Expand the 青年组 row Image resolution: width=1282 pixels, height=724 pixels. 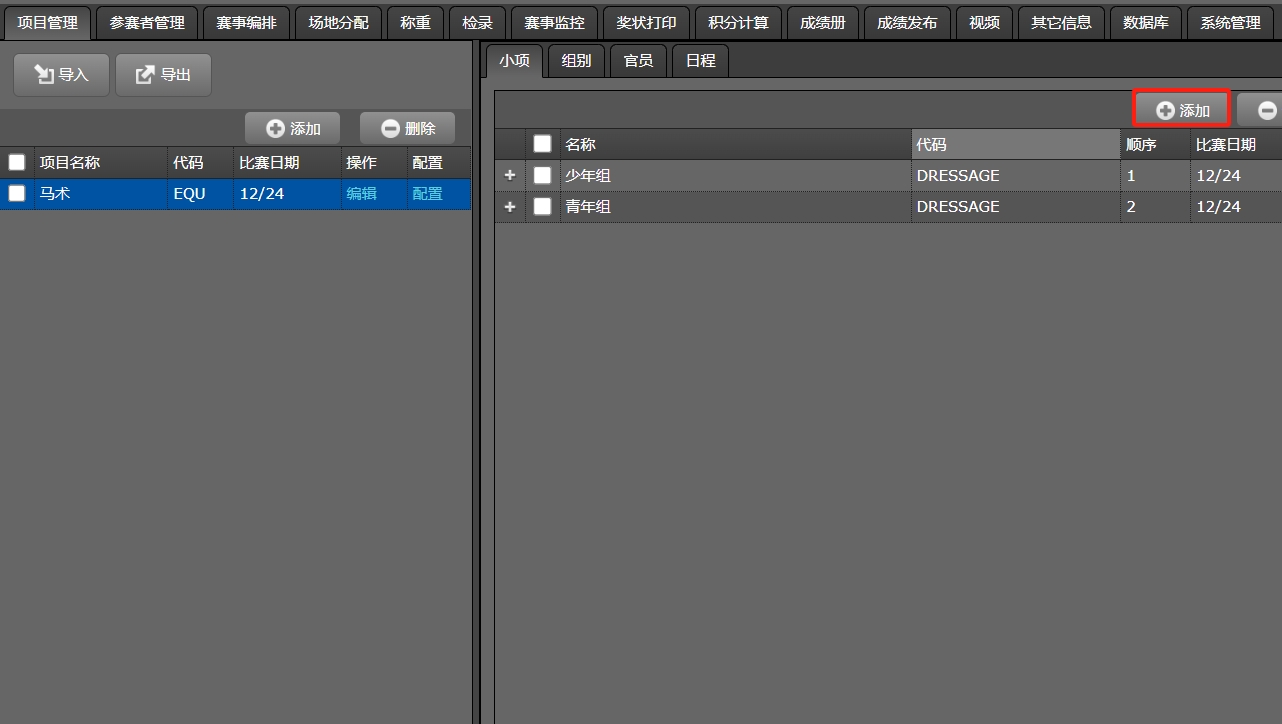coord(510,206)
